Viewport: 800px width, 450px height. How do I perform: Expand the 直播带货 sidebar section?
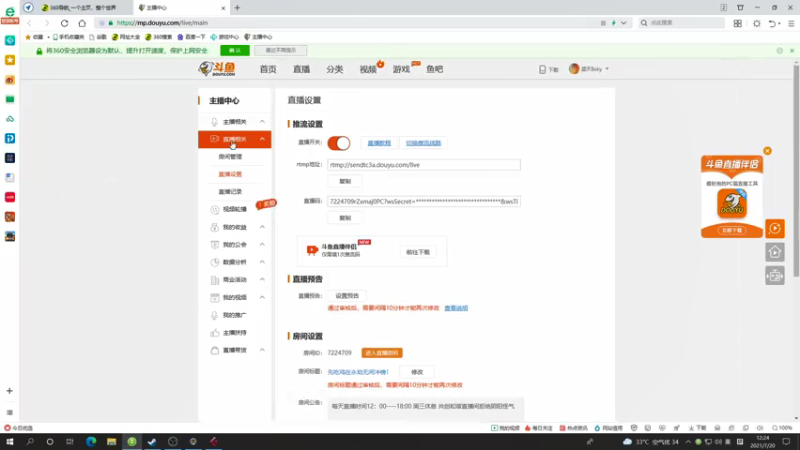click(262, 350)
